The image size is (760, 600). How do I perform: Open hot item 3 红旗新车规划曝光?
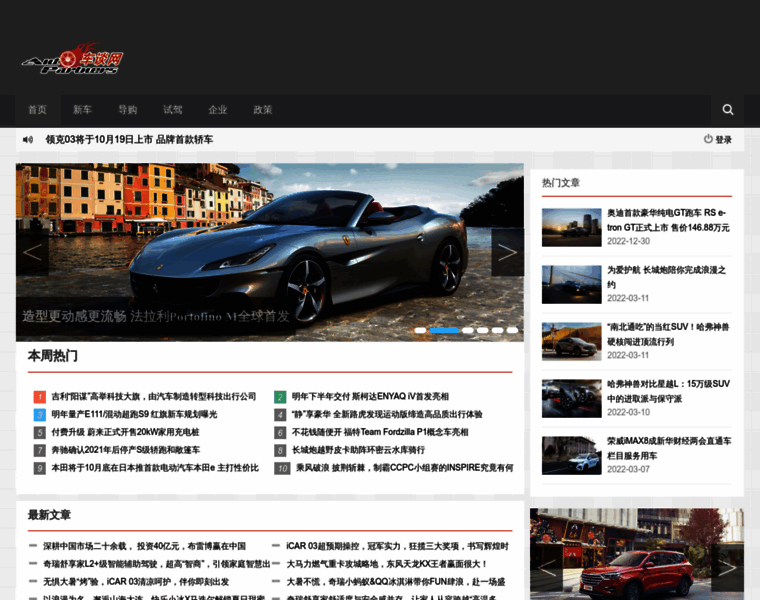(134, 414)
